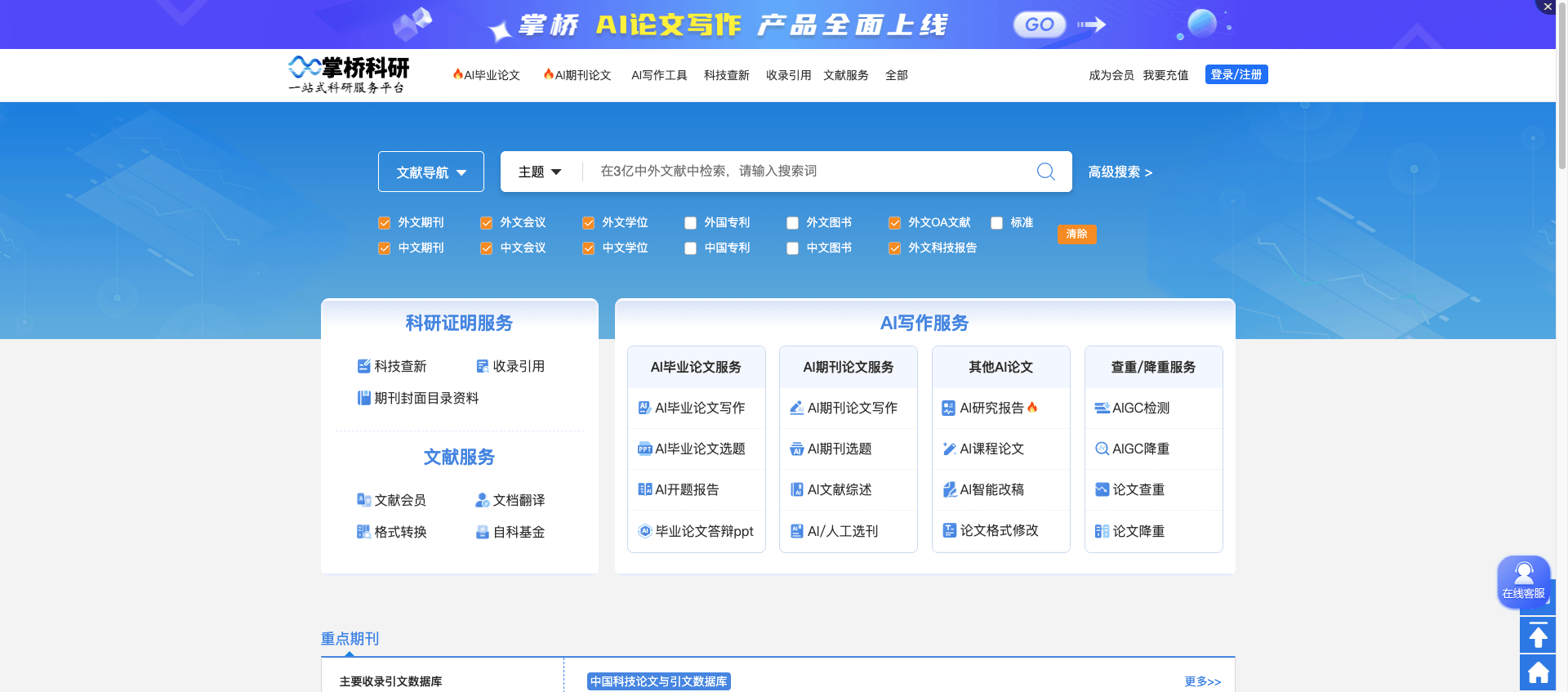Click the AI研究报告 icon
The width and height of the screenshot is (1568, 692).
(949, 408)
